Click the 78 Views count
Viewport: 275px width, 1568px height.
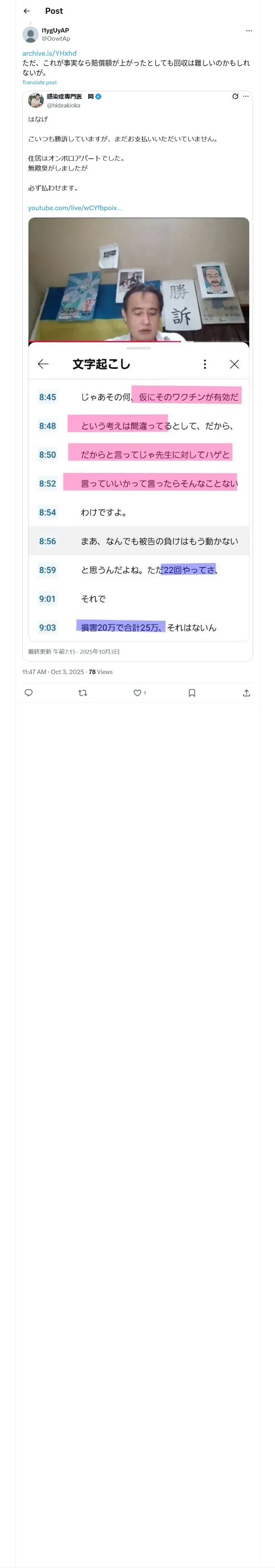pyautogui.click(x=101, y=672)
